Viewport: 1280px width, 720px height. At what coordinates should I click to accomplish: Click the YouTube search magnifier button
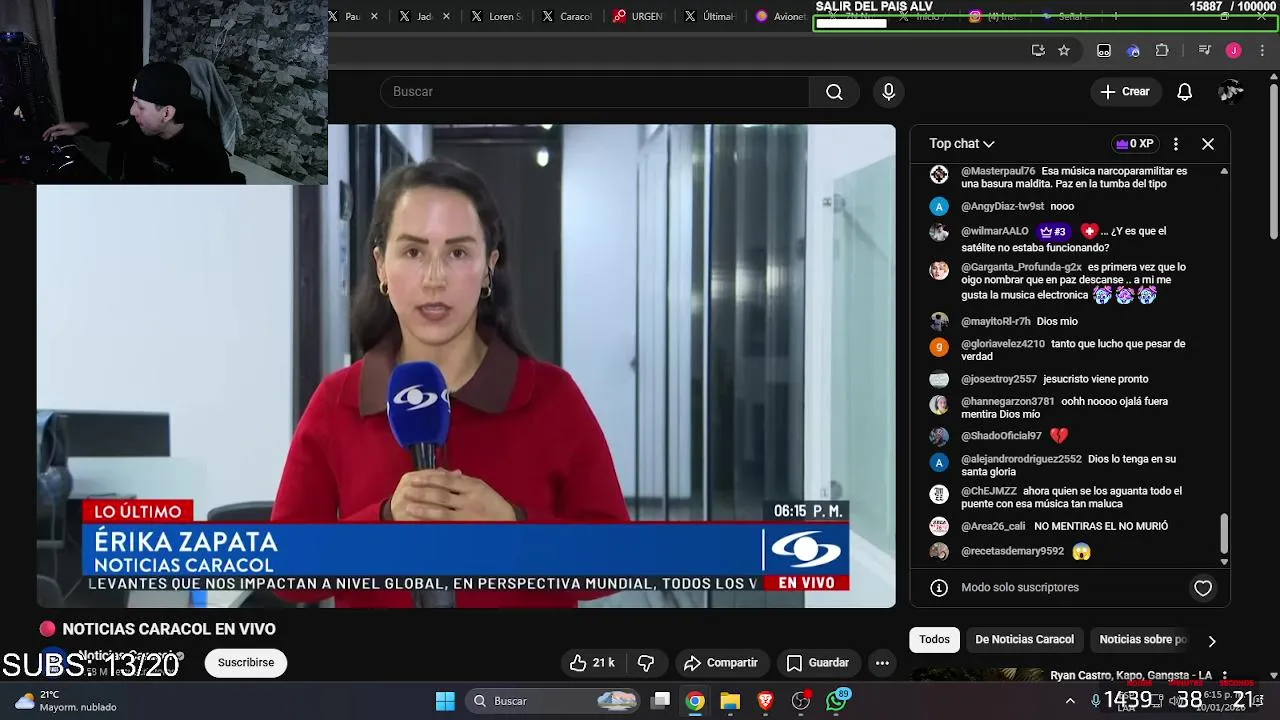(834, 92)
